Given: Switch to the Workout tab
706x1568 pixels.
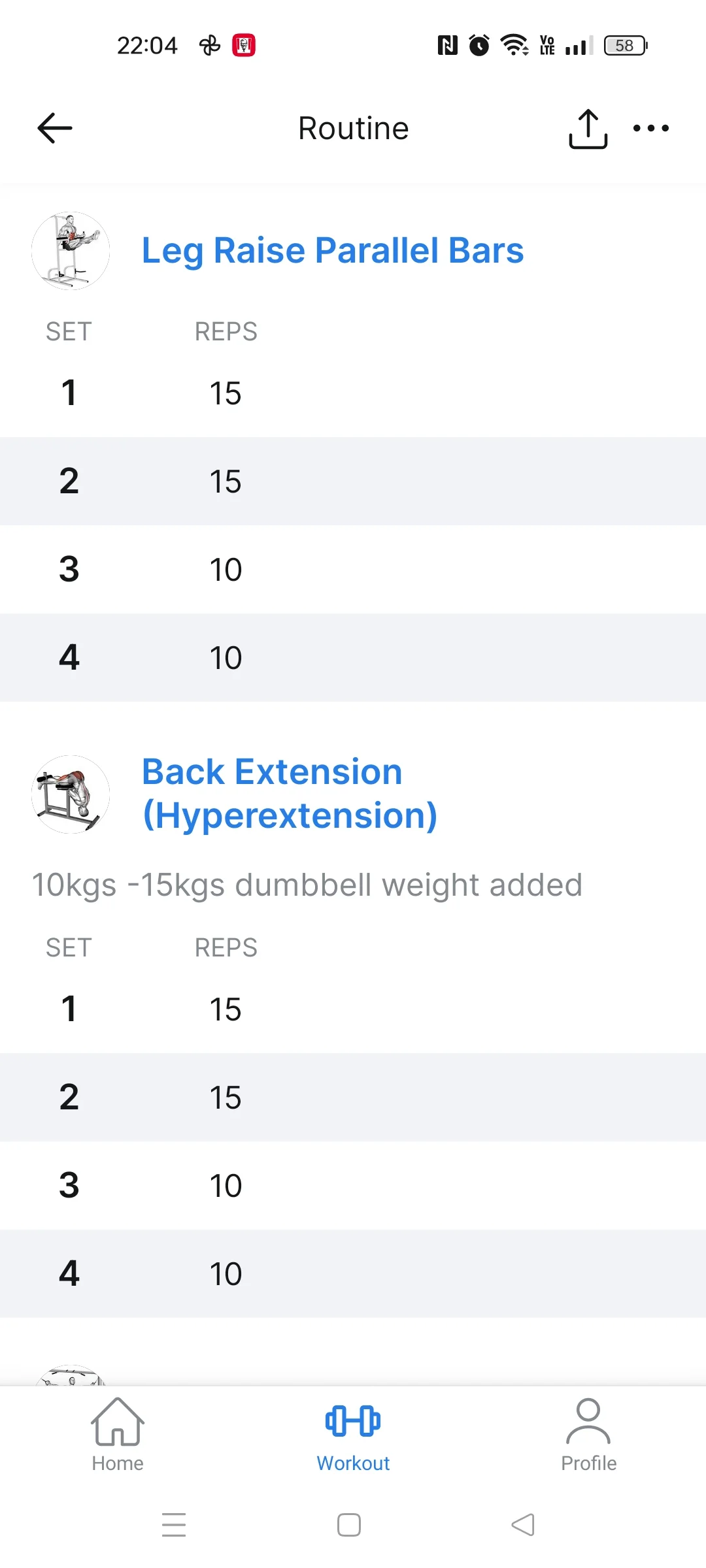Looking at the screenshot, I should [353, 1435].
